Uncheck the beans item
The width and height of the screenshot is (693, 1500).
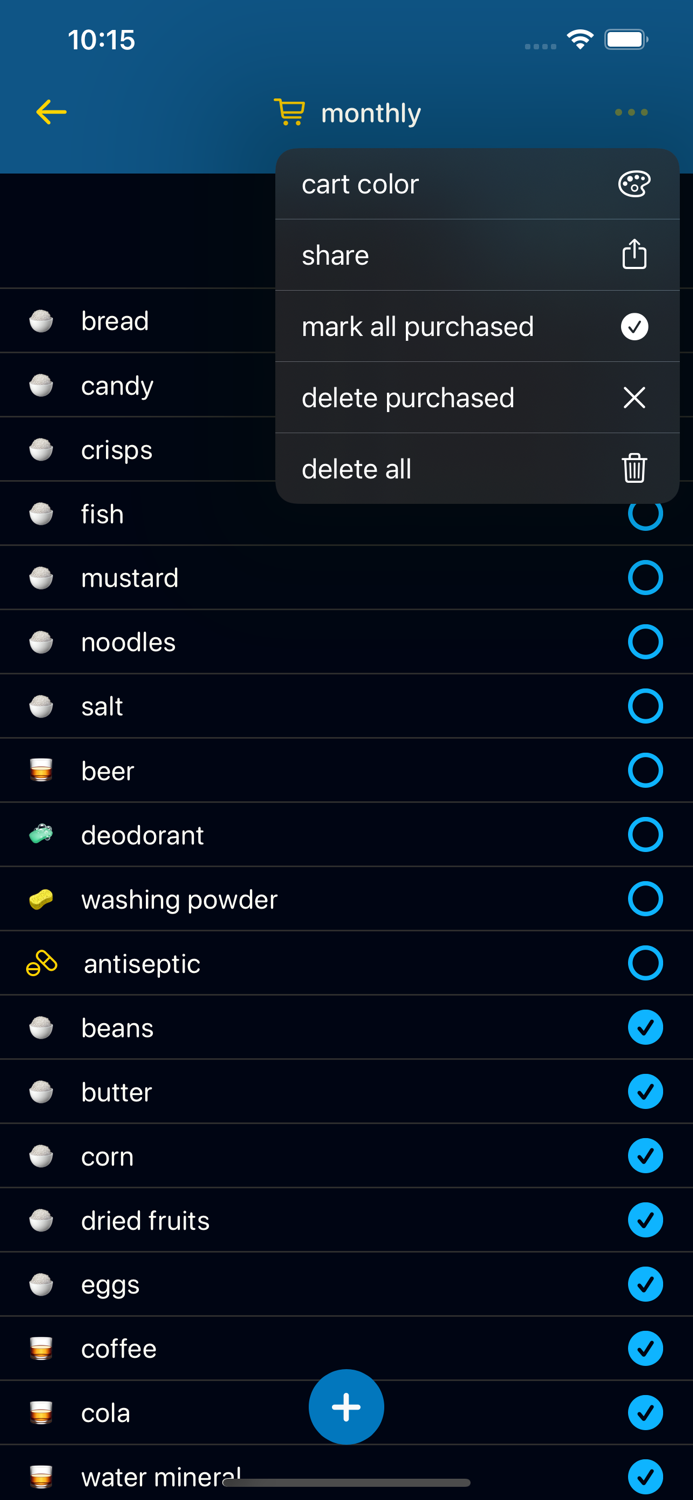click(645, 1028)
